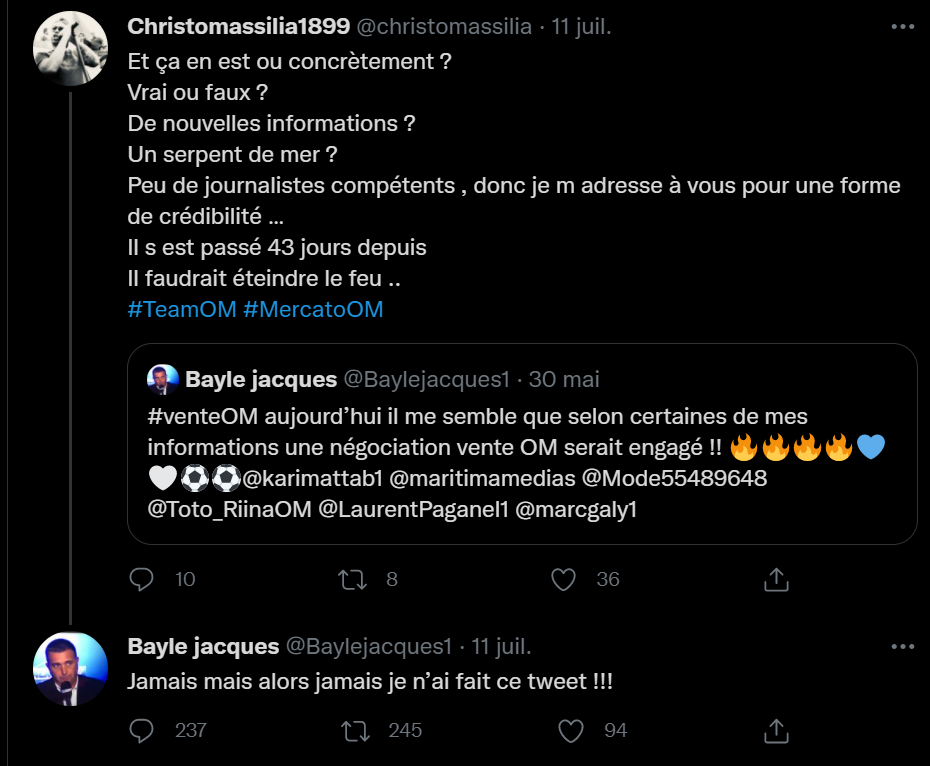The height and width of the screenshot is (766, 930).
Task: Click Bayle jacques' name in the reply
Action: (203, 646)
